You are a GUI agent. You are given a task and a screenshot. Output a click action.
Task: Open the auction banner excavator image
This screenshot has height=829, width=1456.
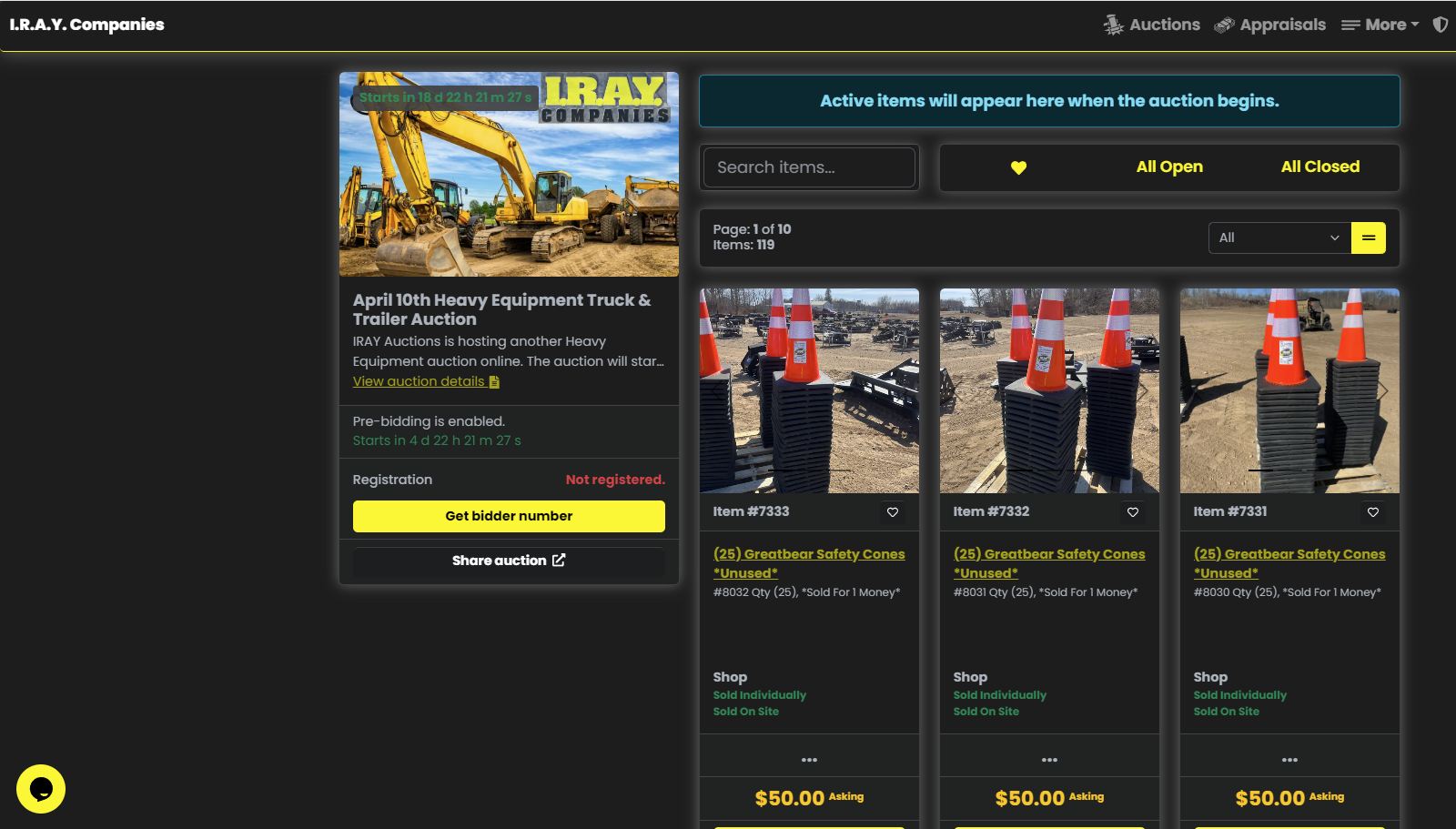click(x=509, y=174)
